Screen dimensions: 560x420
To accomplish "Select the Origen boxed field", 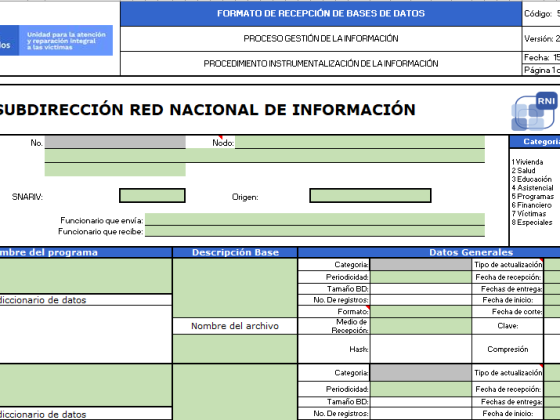I will (x=370, y=196).
